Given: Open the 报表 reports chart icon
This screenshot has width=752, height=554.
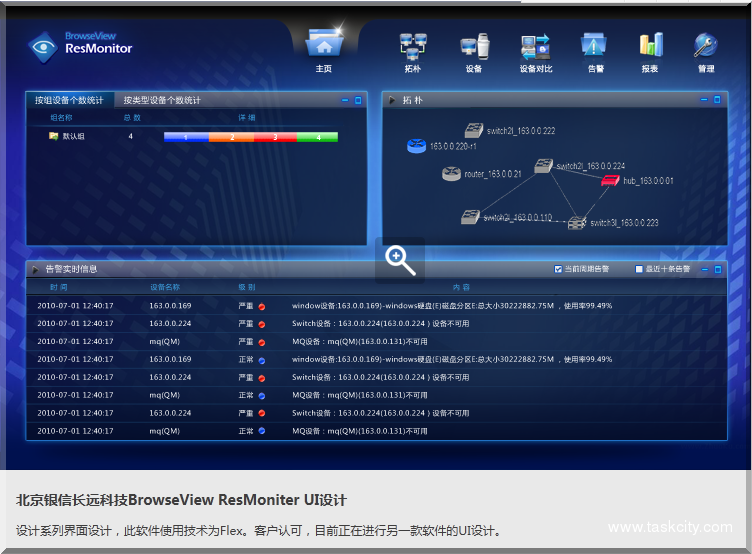Looking at the screenshot, I should coord(651,45).
